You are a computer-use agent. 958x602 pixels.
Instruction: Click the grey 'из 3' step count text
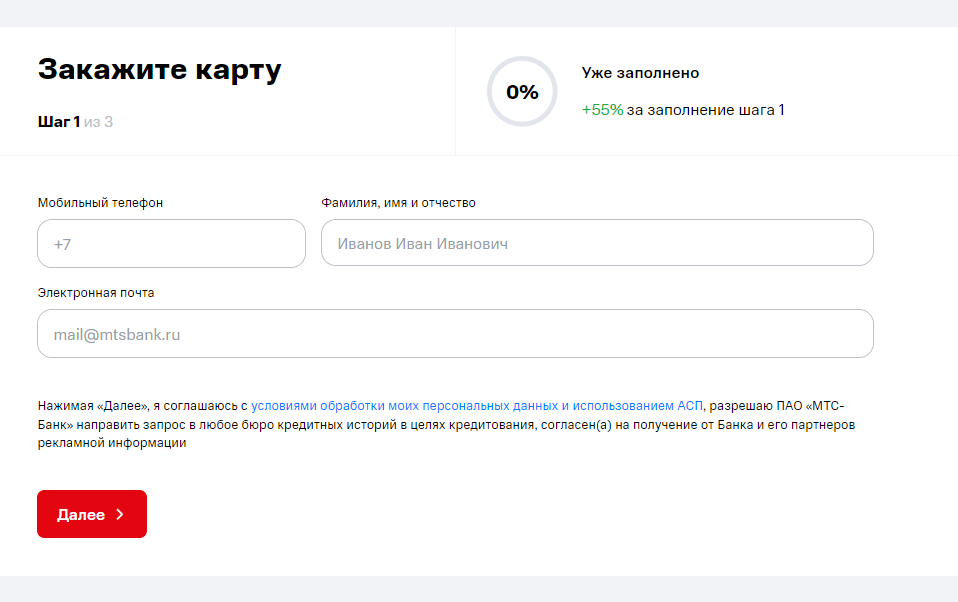pos(98,122)
